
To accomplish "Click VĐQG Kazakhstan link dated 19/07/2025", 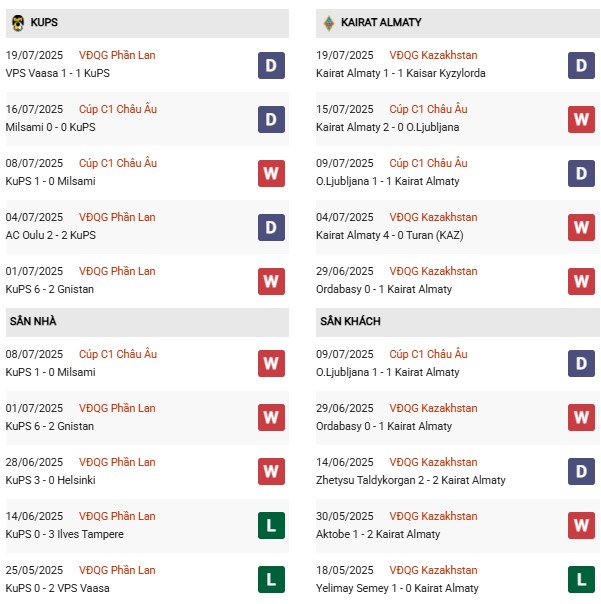I will (434, 55).
